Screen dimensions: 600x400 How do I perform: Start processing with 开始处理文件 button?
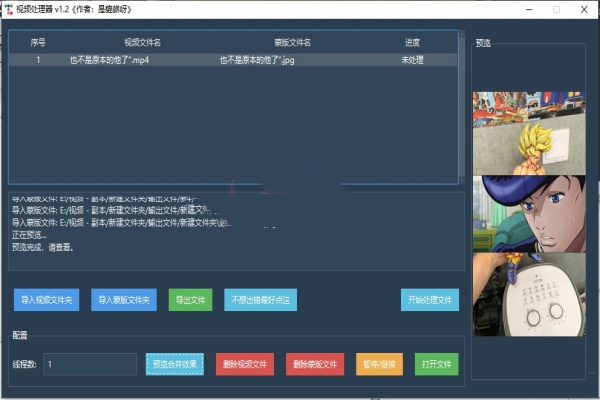(430, 300)
